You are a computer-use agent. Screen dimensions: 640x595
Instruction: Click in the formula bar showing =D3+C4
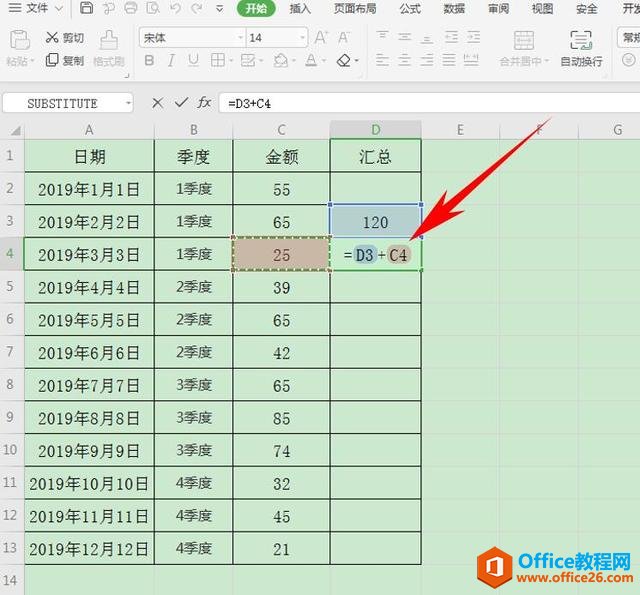(429, 103)
